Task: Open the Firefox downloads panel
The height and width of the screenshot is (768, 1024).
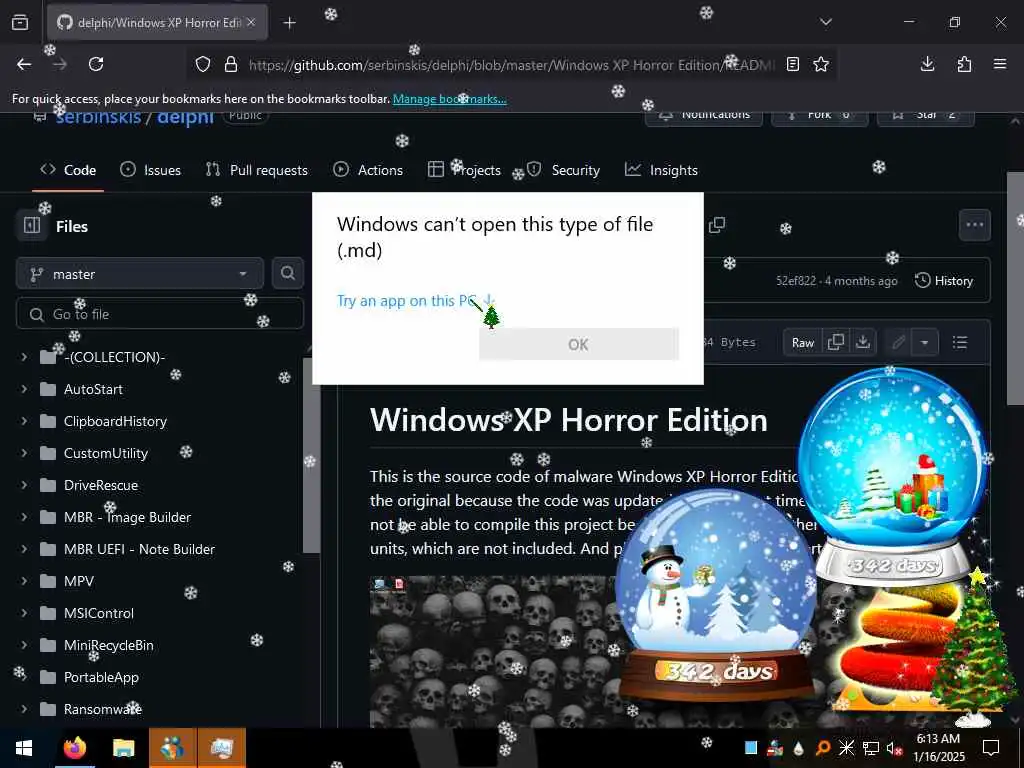Action: coord(927,64)
